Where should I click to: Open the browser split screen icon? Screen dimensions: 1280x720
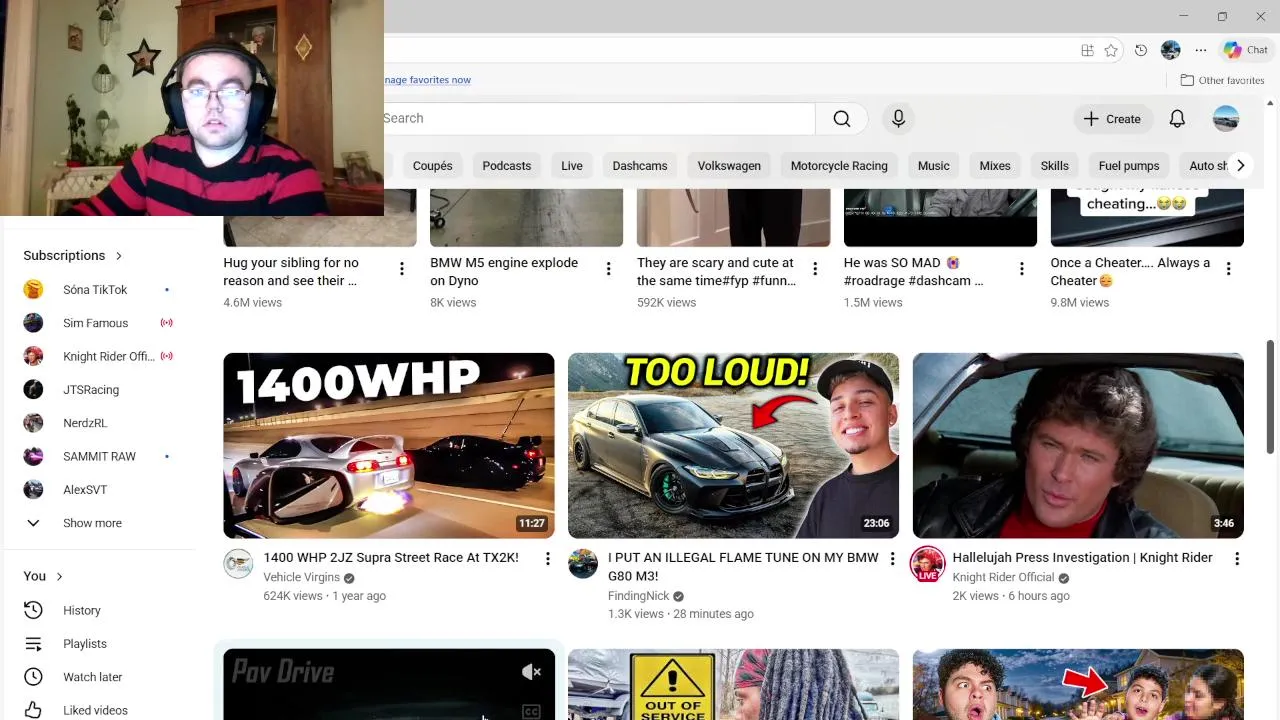click(x=1087, y=50)
